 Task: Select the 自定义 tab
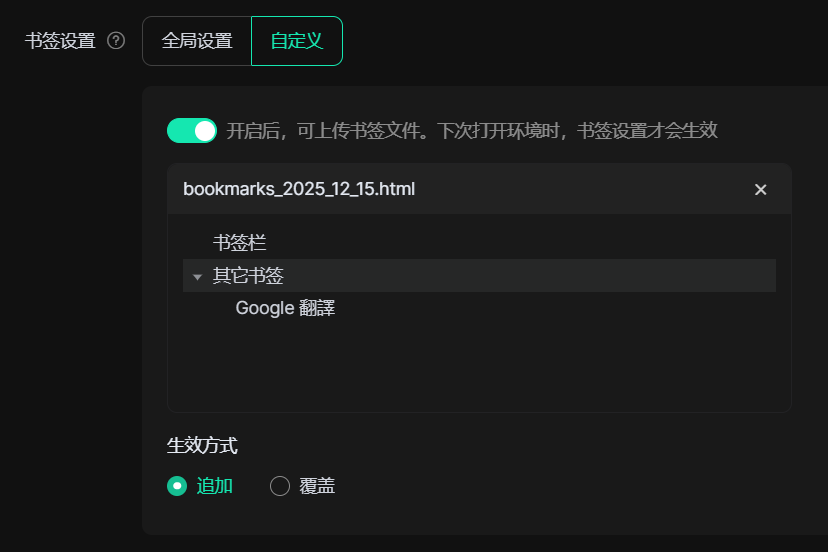pyautogui.click(x=296, y=41)
